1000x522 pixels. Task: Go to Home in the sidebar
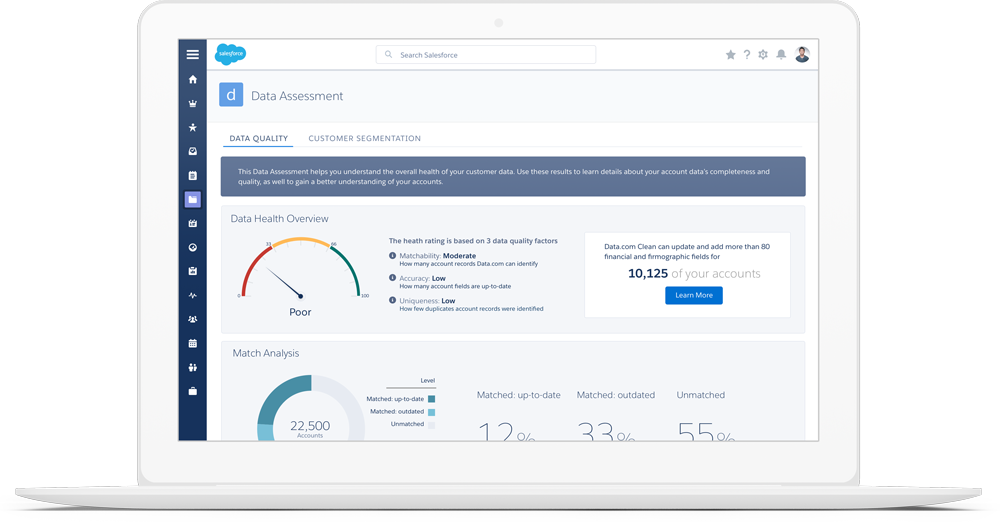(193, 79)
